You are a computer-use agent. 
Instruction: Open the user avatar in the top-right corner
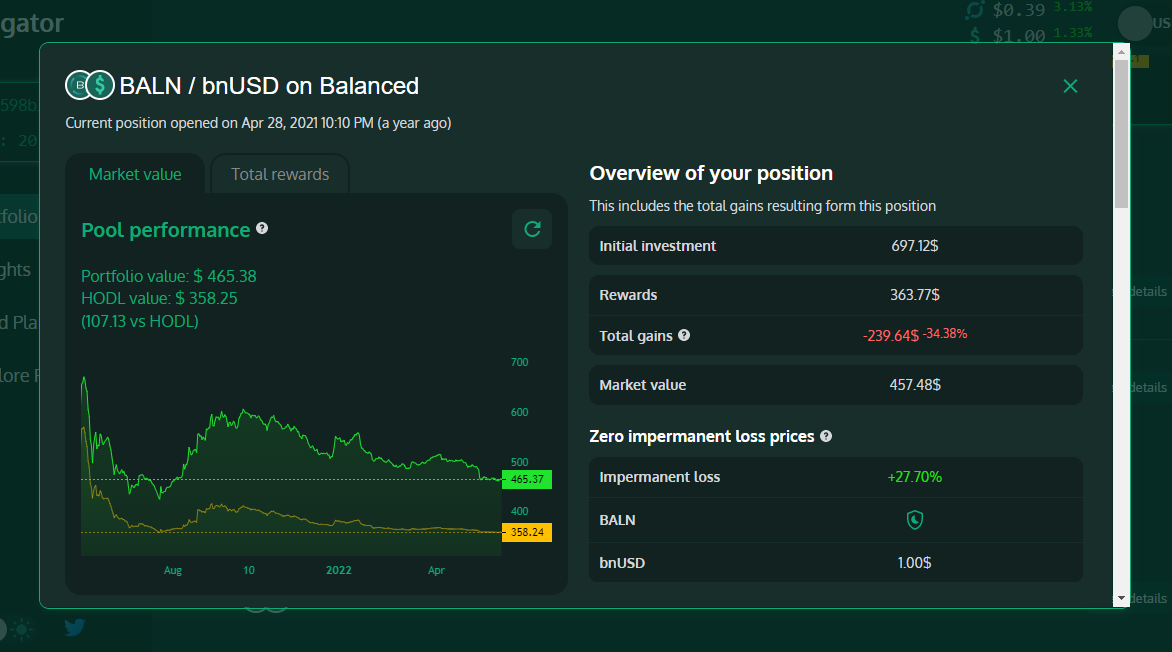tap(1135, 22)
